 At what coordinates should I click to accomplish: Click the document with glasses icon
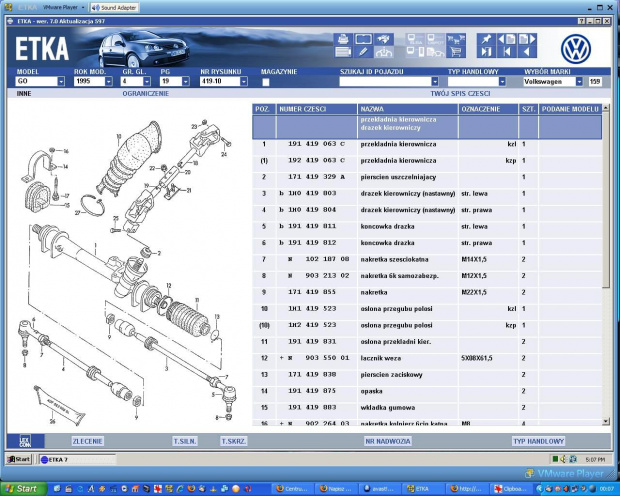(435, 52)
